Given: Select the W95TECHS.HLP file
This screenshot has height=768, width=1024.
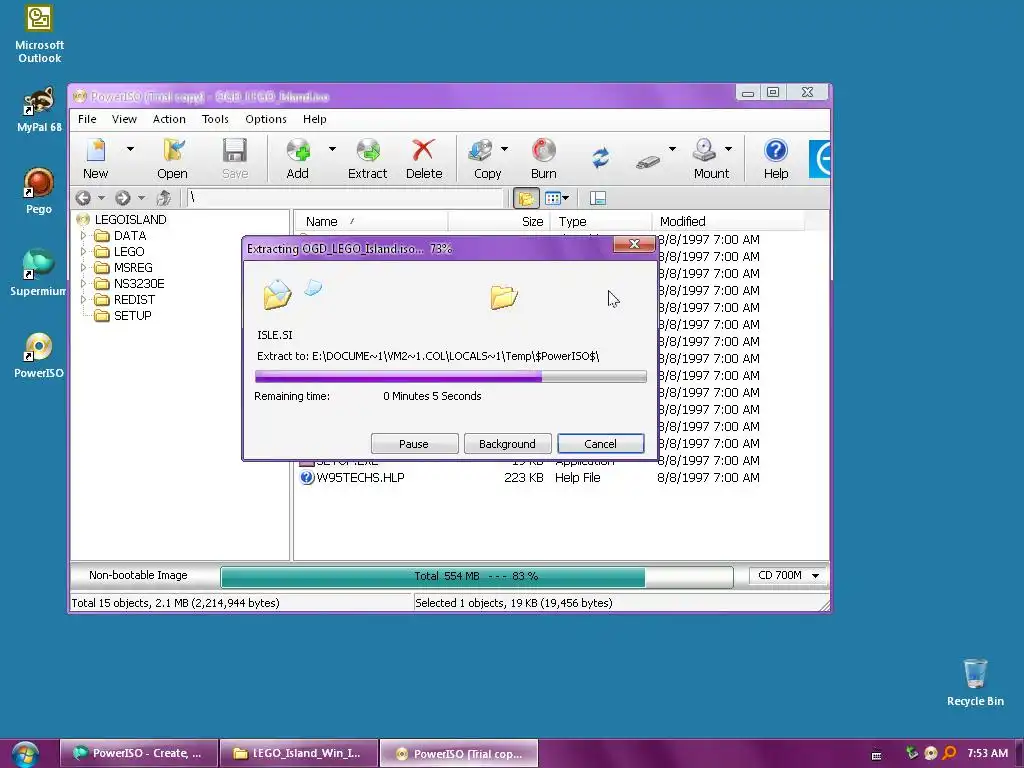Looking at the screenshot, I should point(360,477).
